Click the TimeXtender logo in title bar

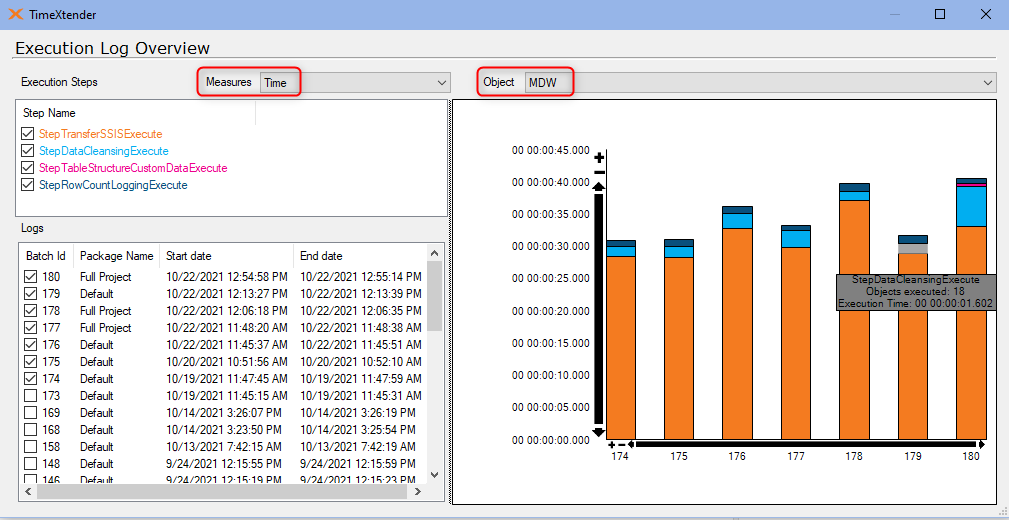[16, 14]
